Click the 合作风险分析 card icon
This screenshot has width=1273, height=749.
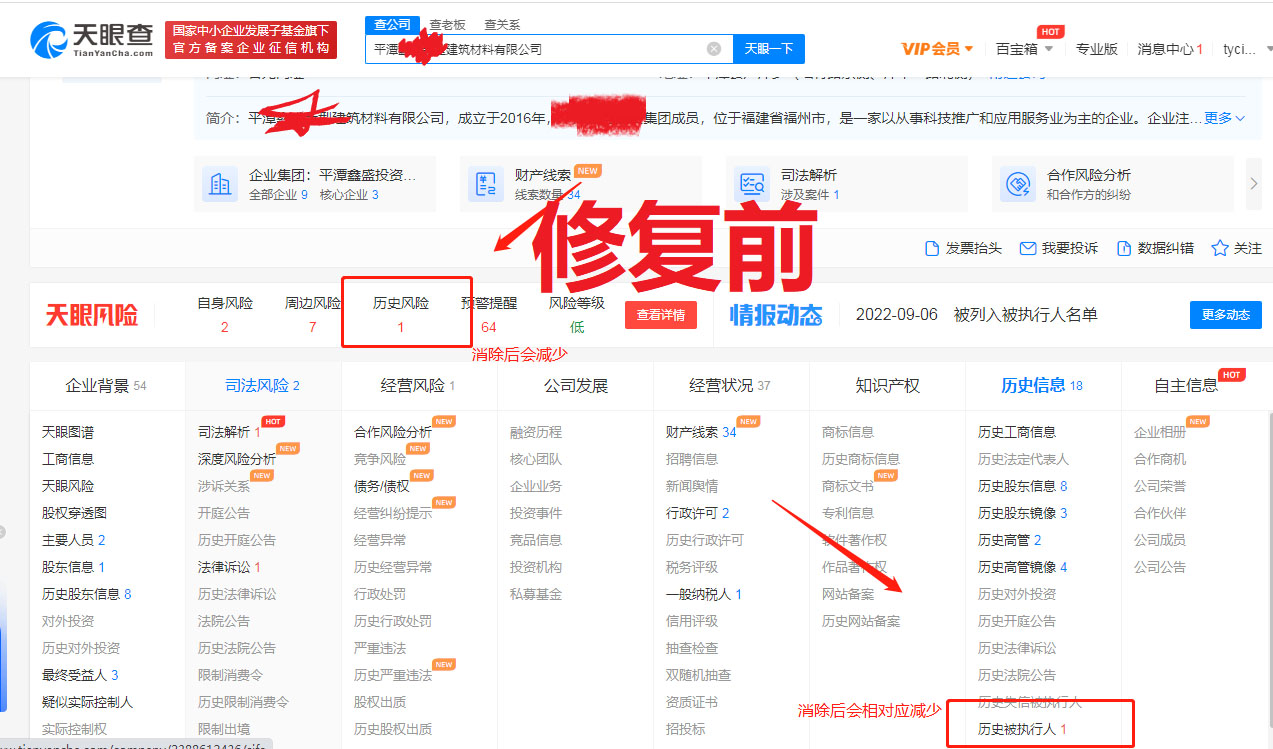[1017, 184]
